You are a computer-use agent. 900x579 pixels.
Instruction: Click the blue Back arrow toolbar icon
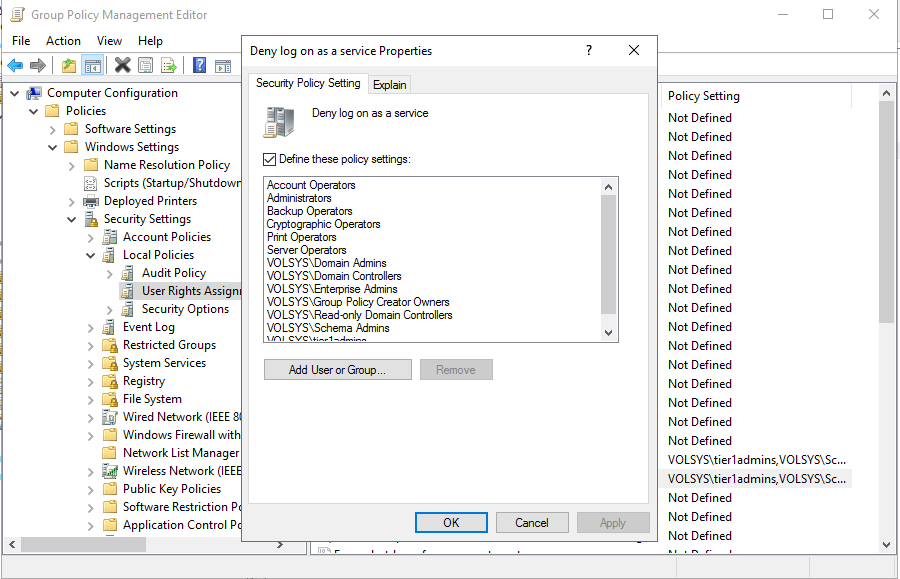click(x=15, y=66)
